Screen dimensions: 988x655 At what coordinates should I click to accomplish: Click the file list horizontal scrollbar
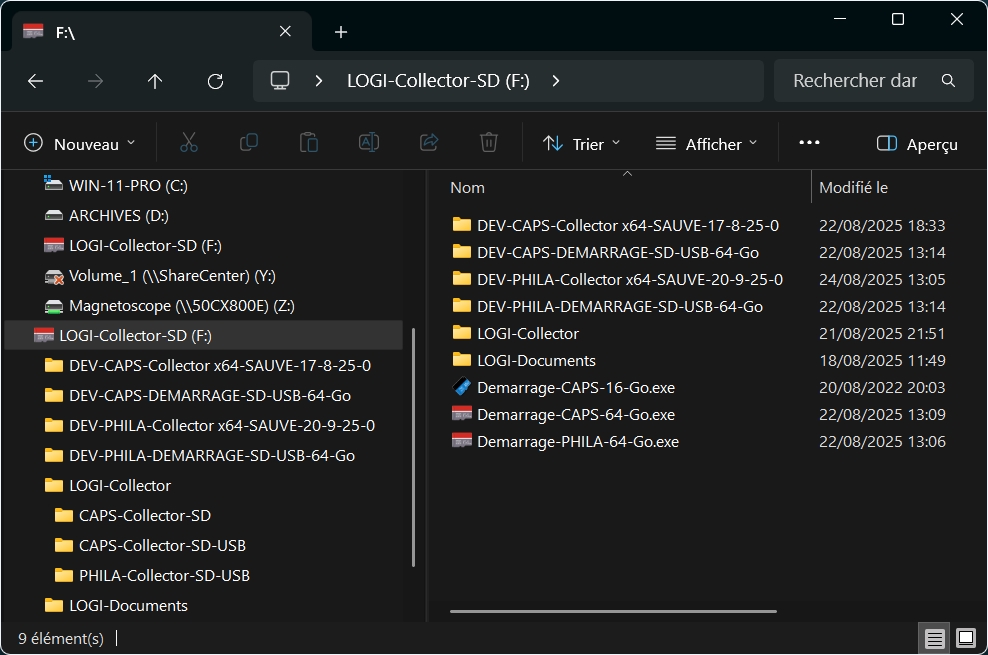613,611
